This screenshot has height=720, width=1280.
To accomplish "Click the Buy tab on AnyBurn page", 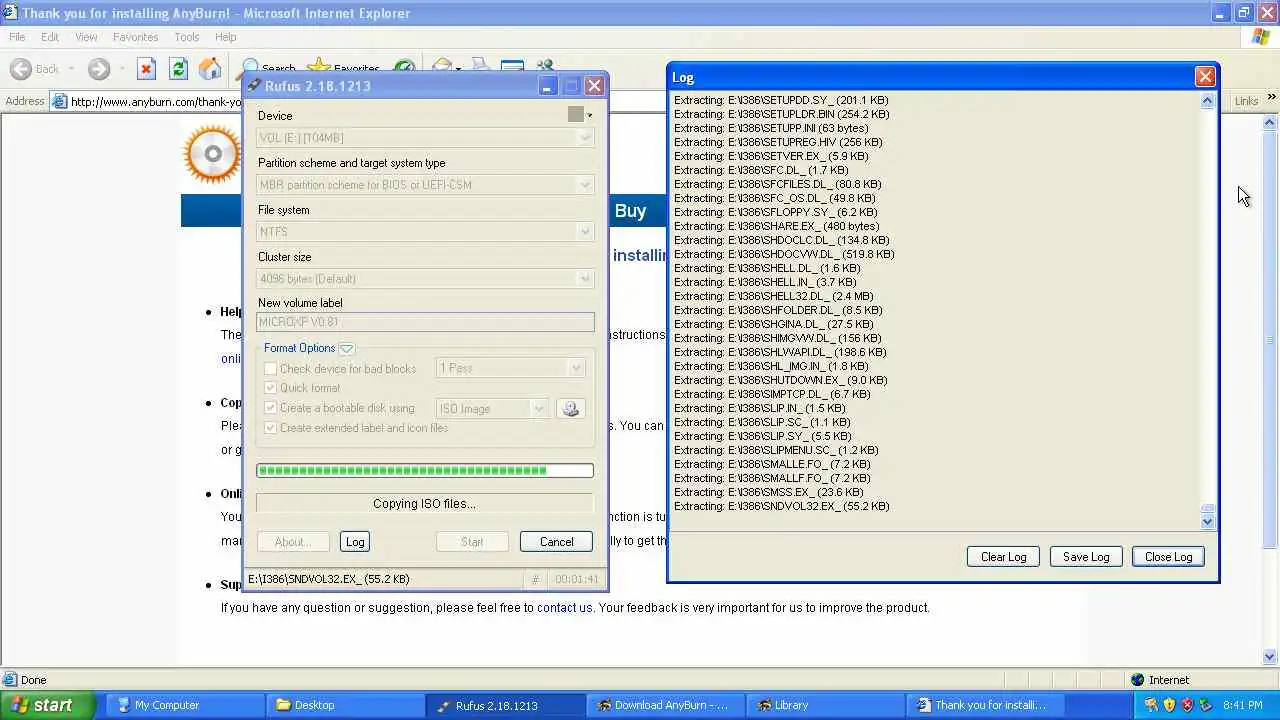I will tap(630, 211).
